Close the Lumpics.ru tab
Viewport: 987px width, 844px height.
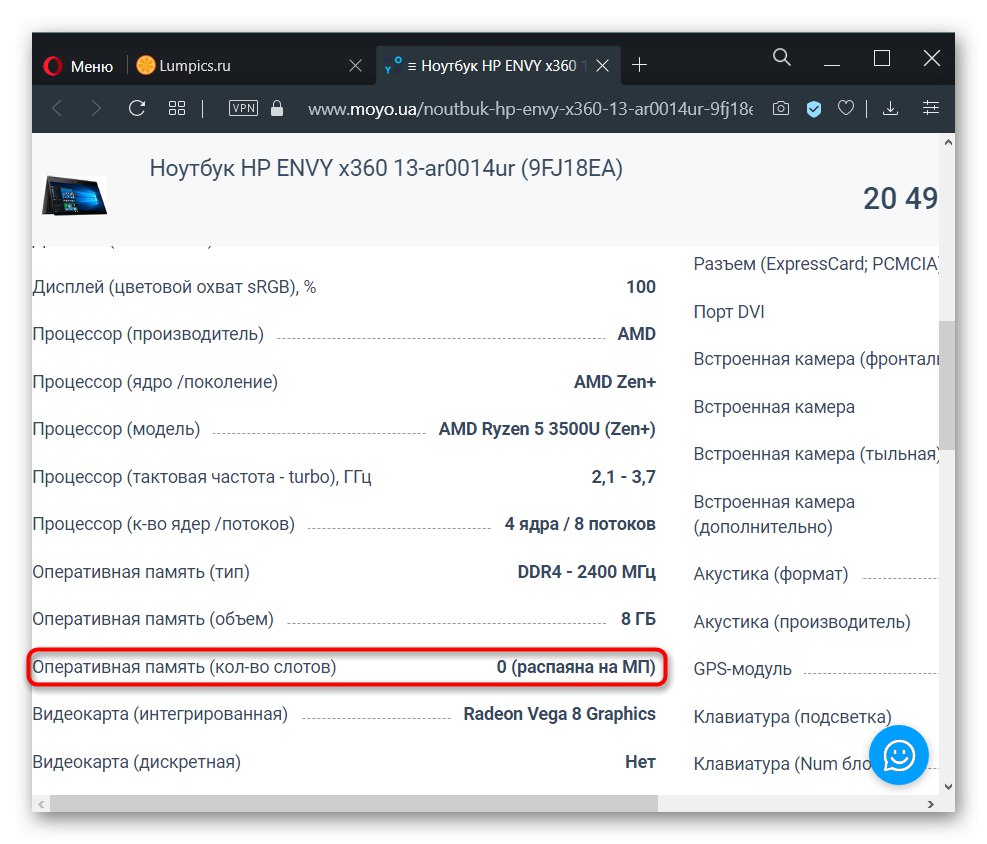(x=355, y=66)
